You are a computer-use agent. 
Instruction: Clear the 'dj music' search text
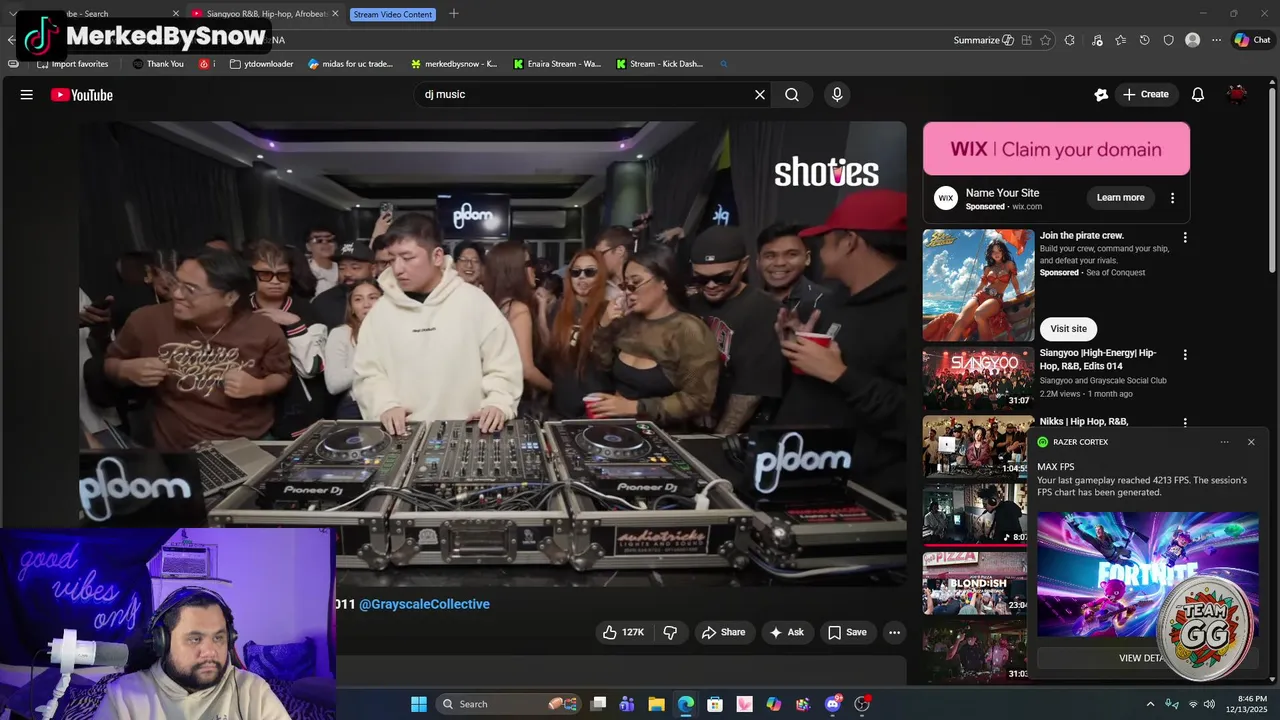pos(760,95)
